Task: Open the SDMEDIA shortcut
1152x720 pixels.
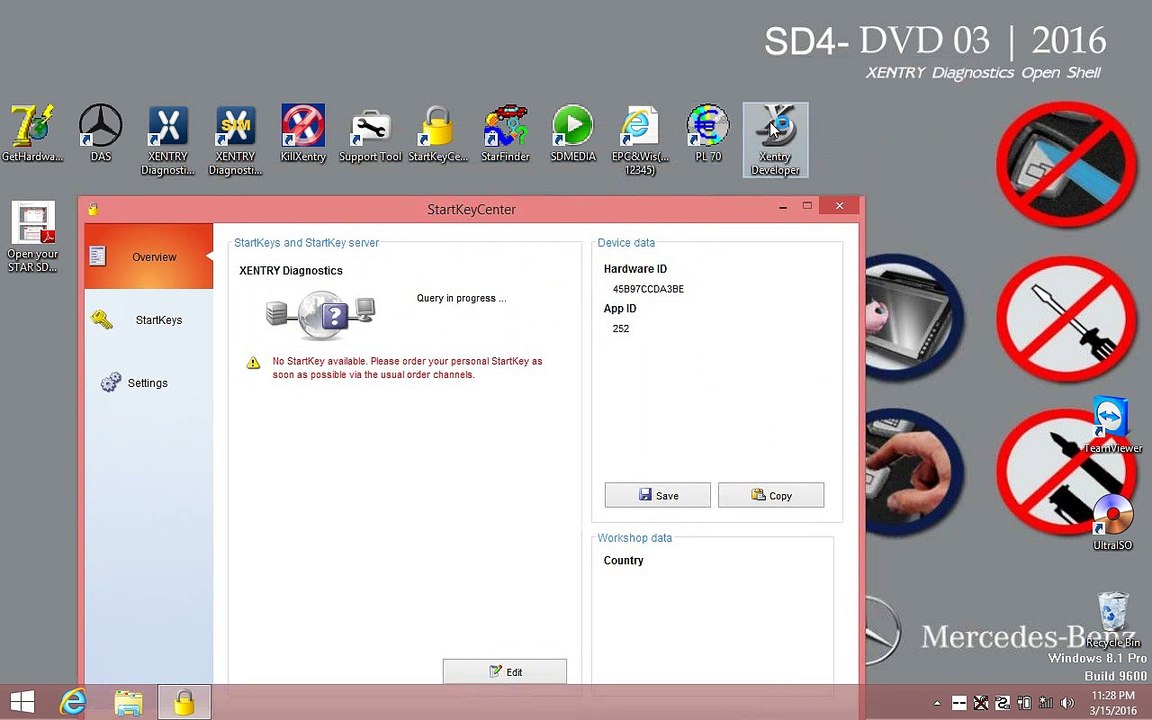Action: 573,133
